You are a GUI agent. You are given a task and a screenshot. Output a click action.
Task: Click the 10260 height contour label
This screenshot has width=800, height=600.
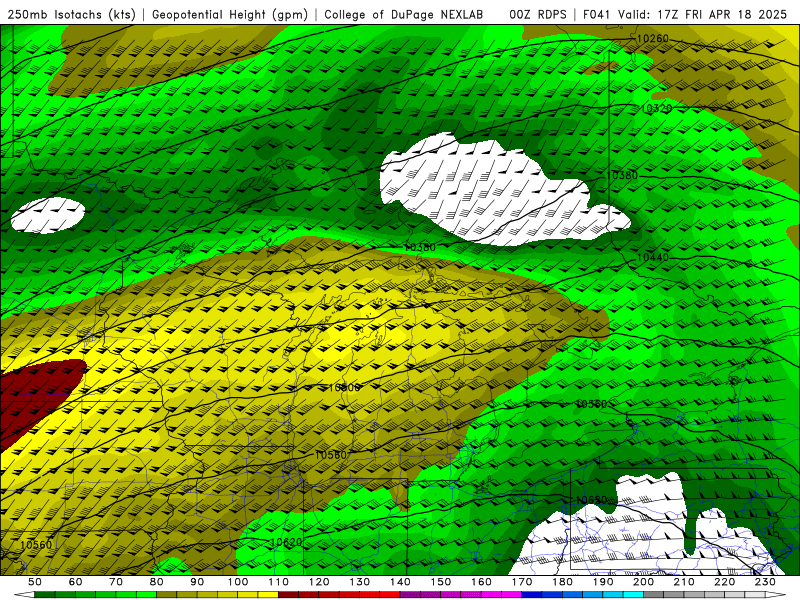click(x=653, y=38)
